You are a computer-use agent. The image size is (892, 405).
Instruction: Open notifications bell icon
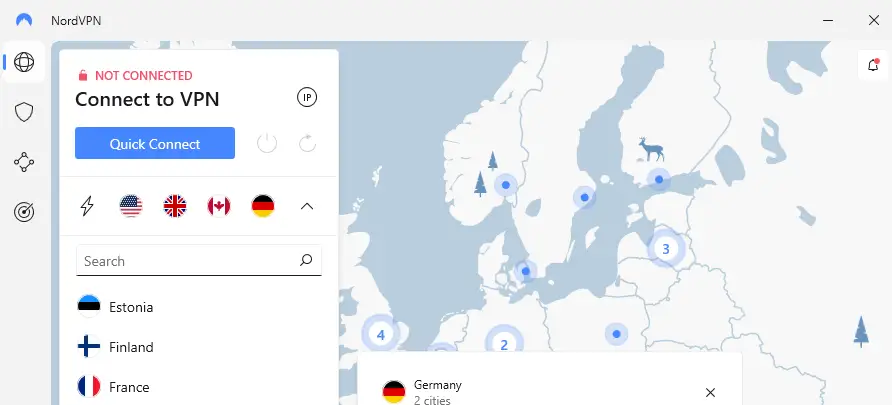click(873, 65)
